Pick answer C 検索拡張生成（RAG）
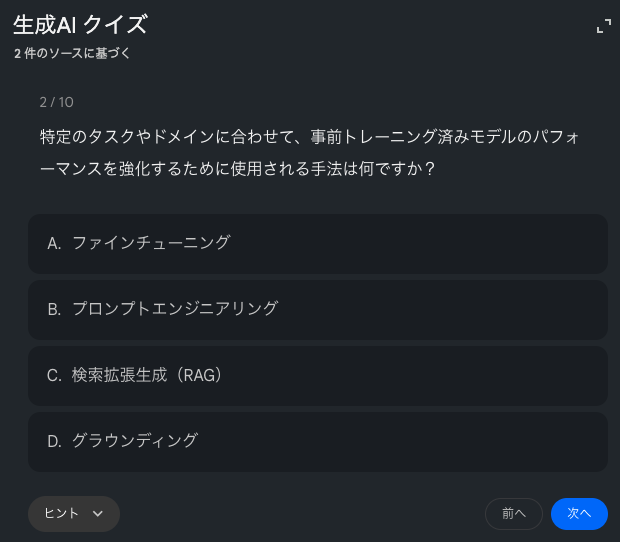The image size is (620, 542). click(318, 375)
